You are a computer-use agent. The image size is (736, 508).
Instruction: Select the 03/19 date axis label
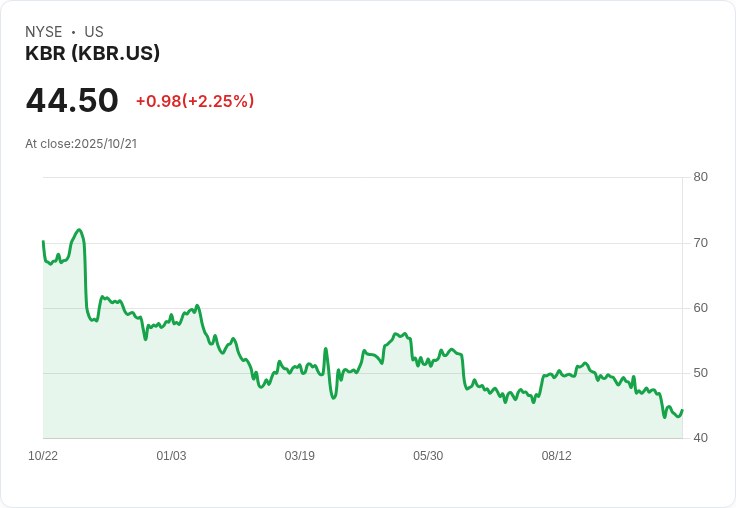299,456
